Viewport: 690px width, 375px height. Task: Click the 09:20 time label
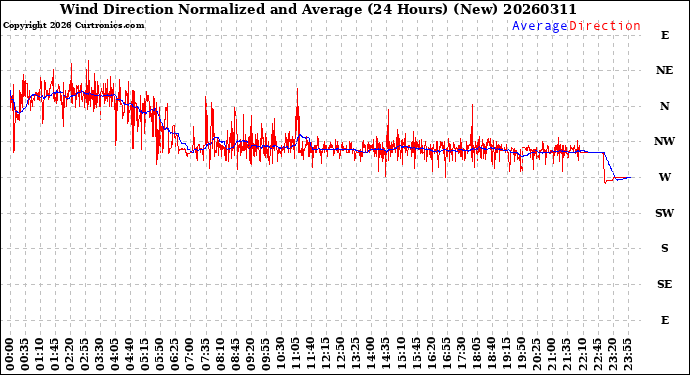click(250, 354)
